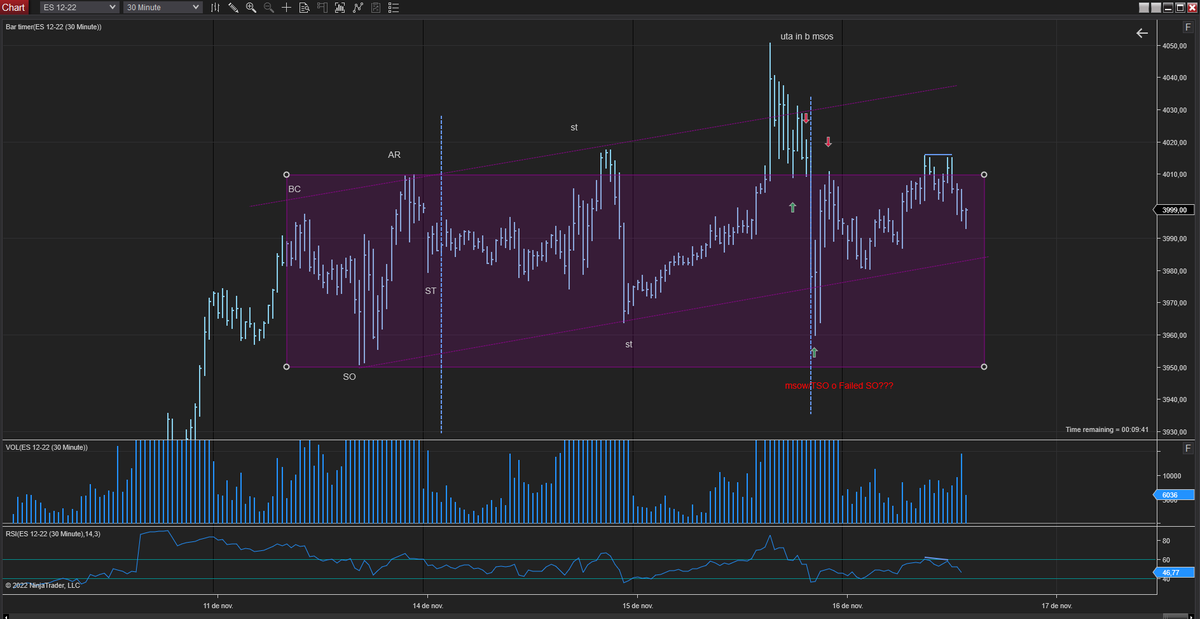Click rectangle anchor point beside SO label
The width and height of the screenshot is (1200, 619).
(287, 367)
